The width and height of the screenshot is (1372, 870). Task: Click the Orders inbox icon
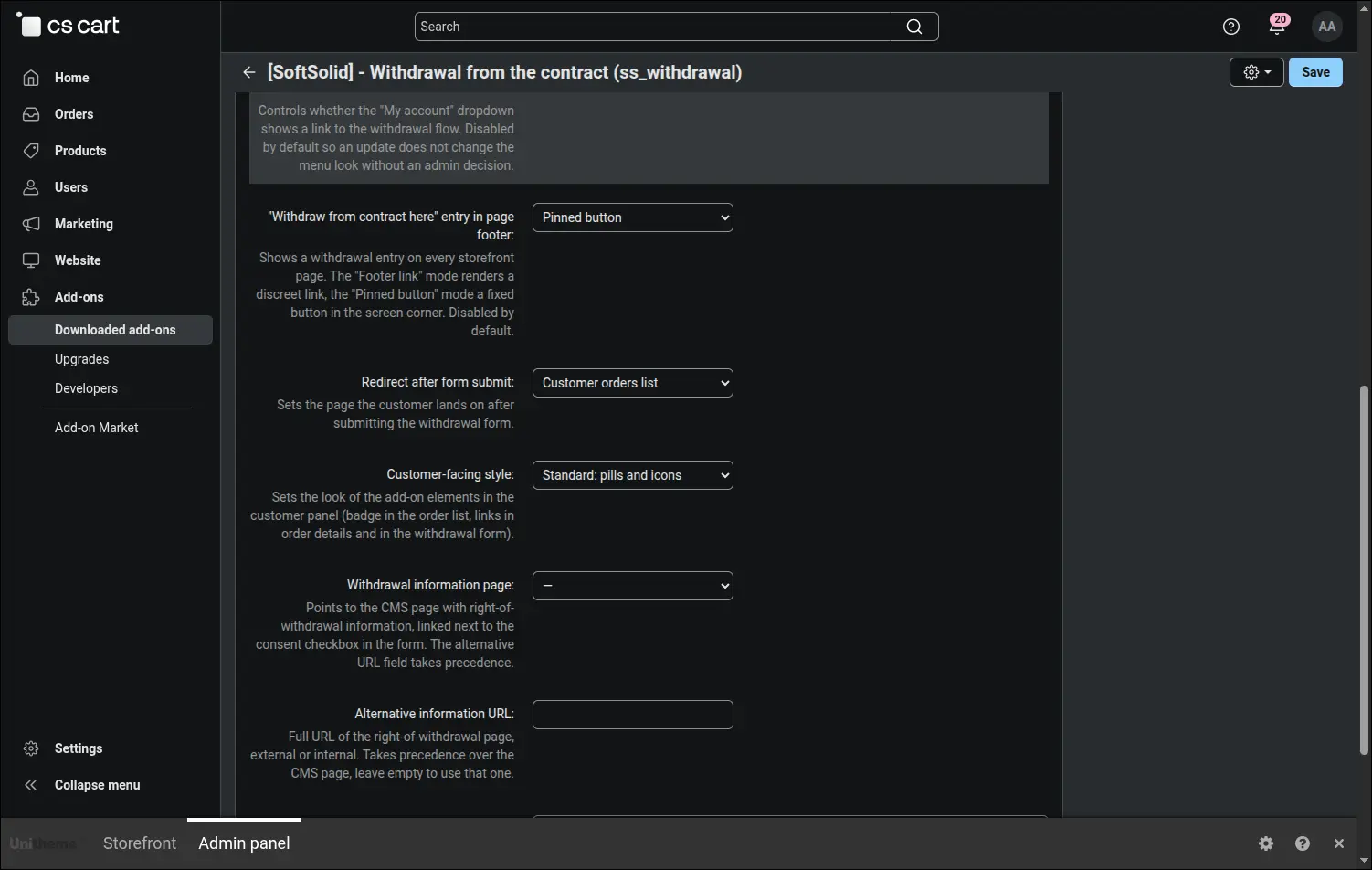[x=31, y=114]
